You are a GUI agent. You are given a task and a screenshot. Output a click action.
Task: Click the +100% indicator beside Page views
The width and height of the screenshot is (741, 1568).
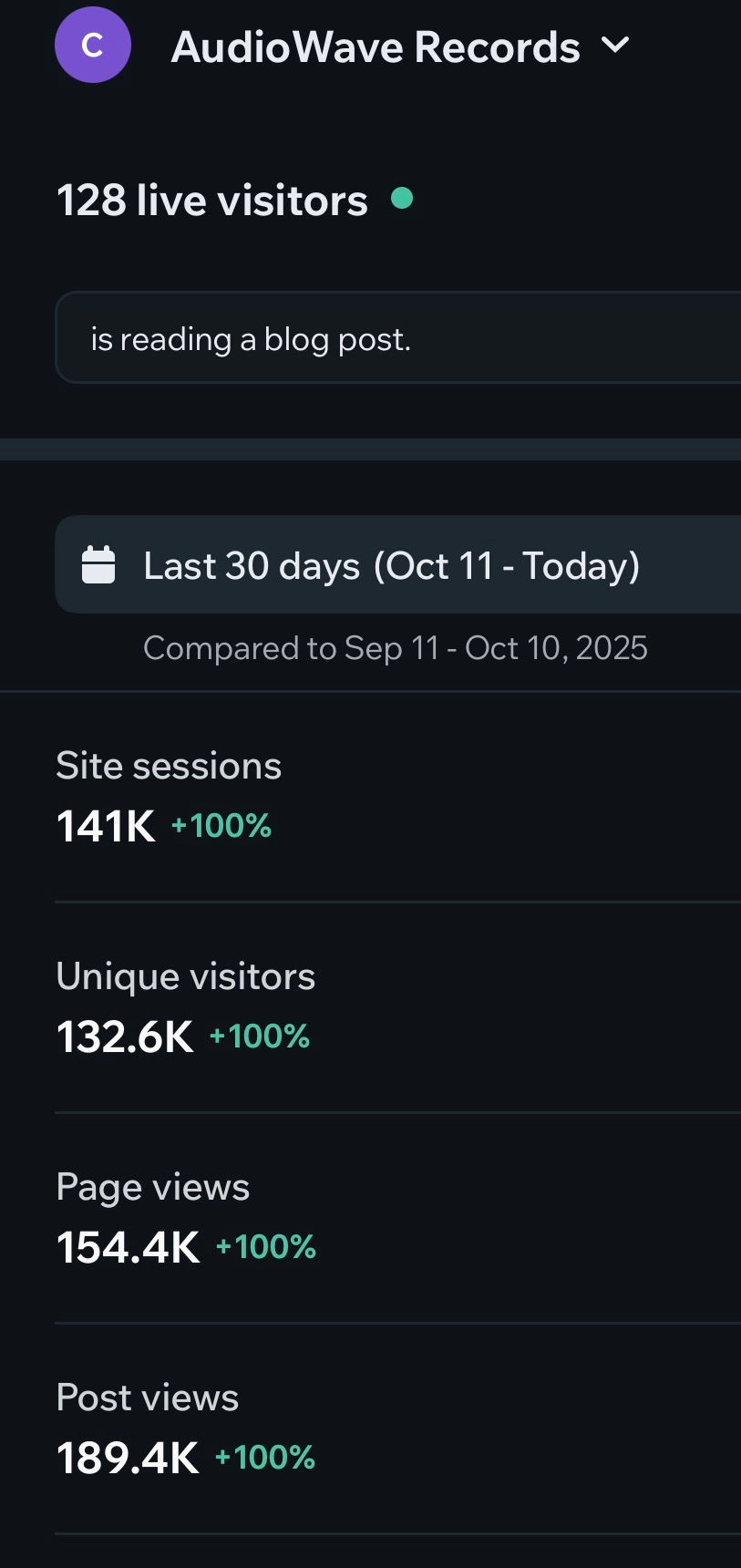(264, 1247)
